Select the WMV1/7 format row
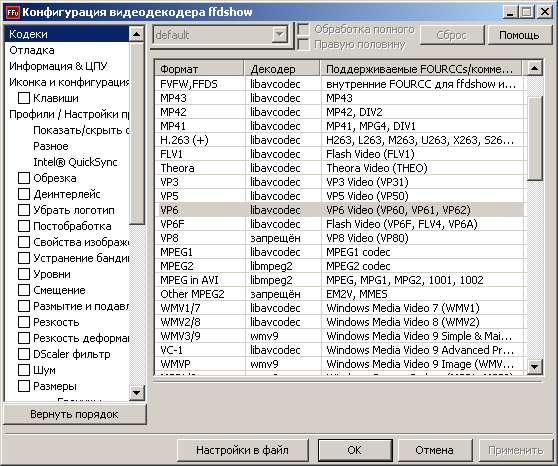This screenshot has height=466, width=558. 339,308
